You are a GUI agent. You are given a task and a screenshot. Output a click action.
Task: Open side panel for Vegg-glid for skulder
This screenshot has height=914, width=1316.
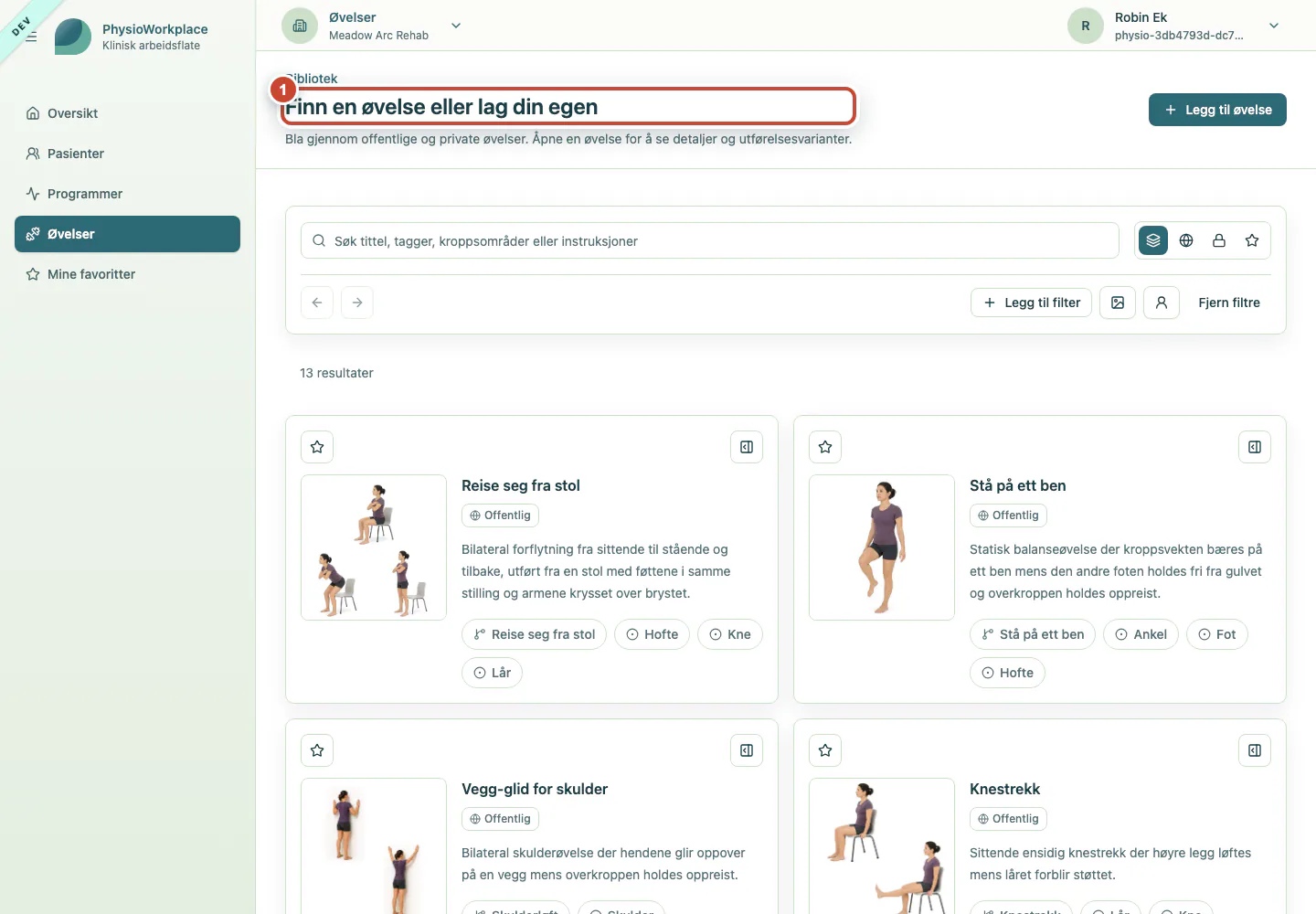coord(747,750)
